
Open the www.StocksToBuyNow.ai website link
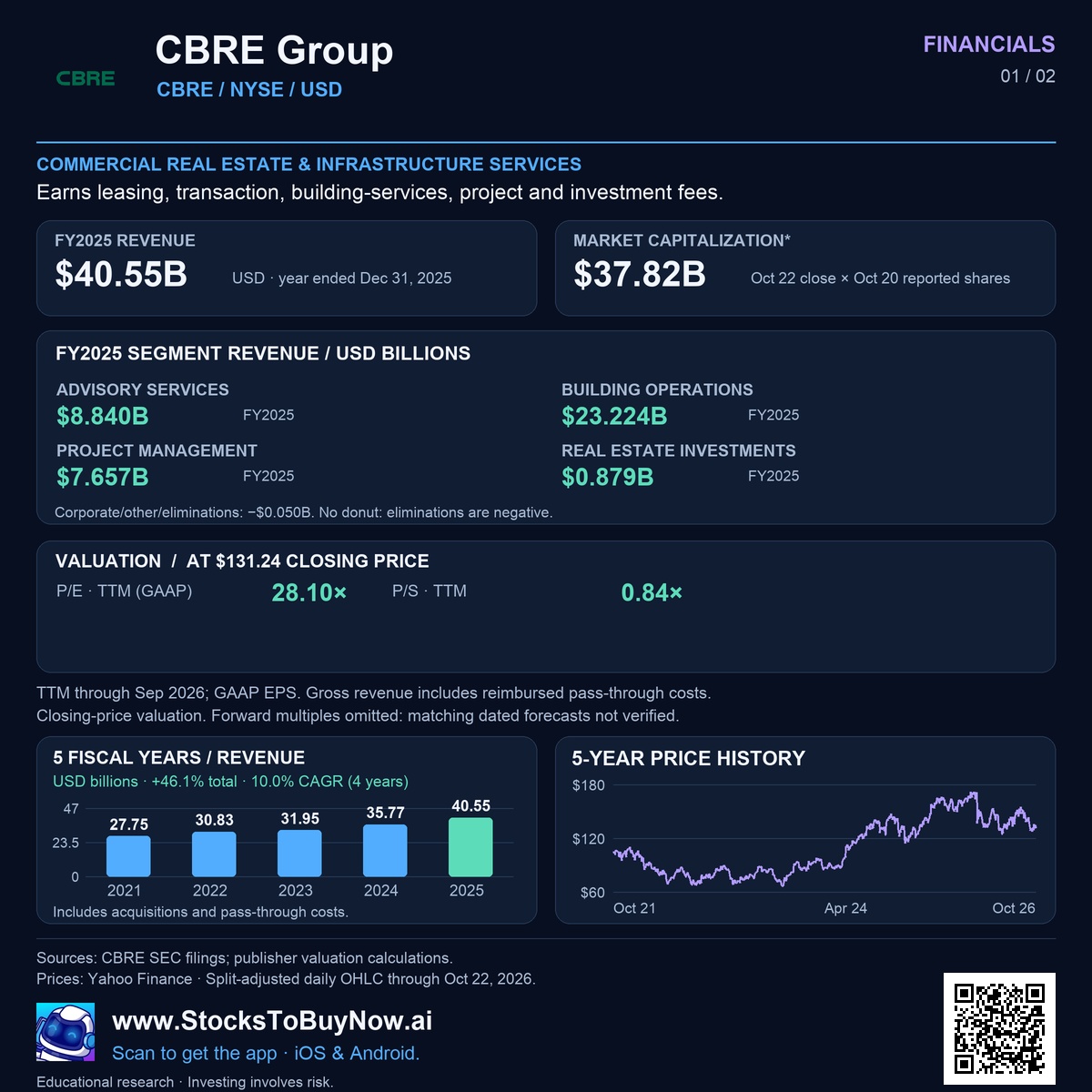click(272, 1021)
